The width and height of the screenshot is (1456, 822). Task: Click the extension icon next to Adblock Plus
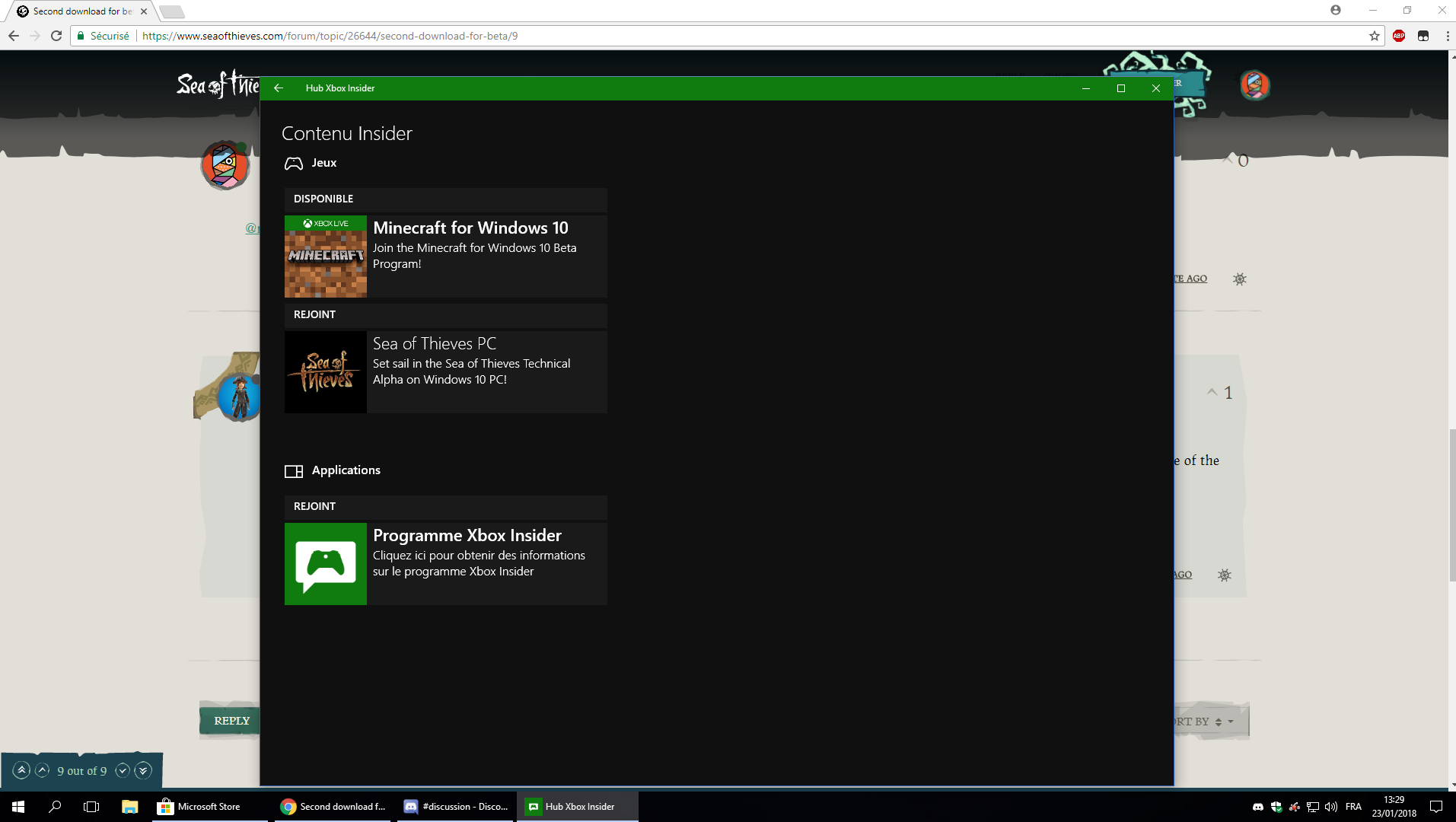click(1423, 36)
